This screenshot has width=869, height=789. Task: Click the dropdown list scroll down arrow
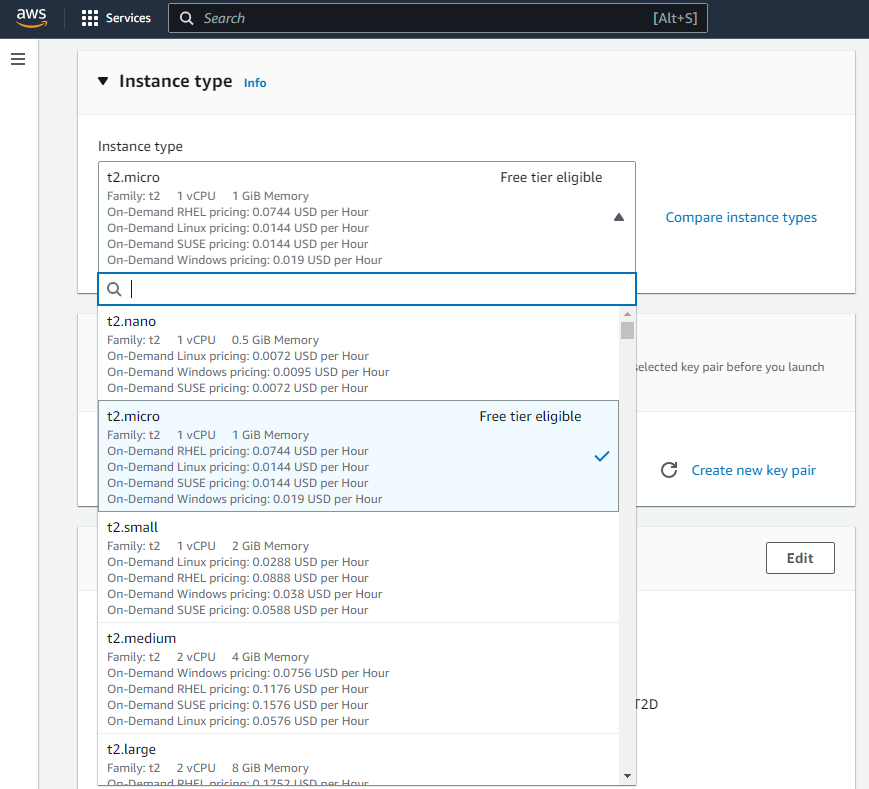[627, 776]
